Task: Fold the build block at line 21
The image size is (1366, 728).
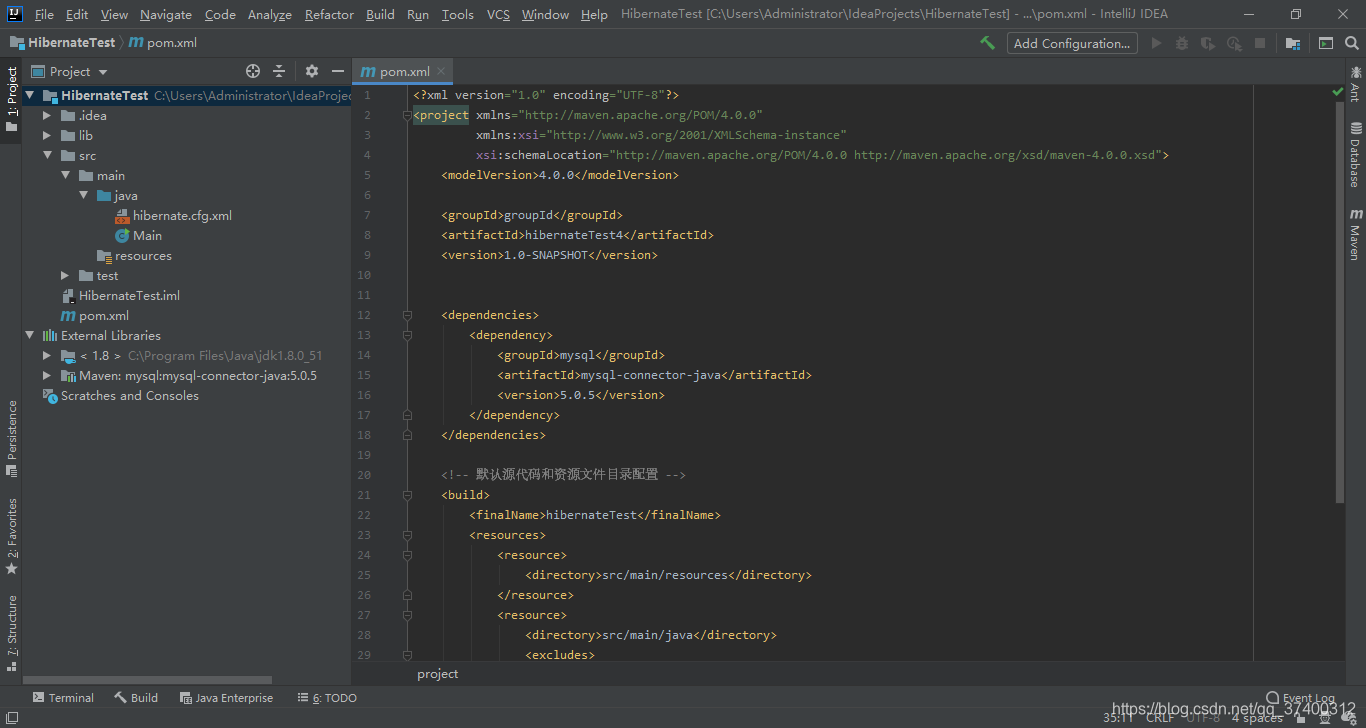Action: (x=407, y=495)
